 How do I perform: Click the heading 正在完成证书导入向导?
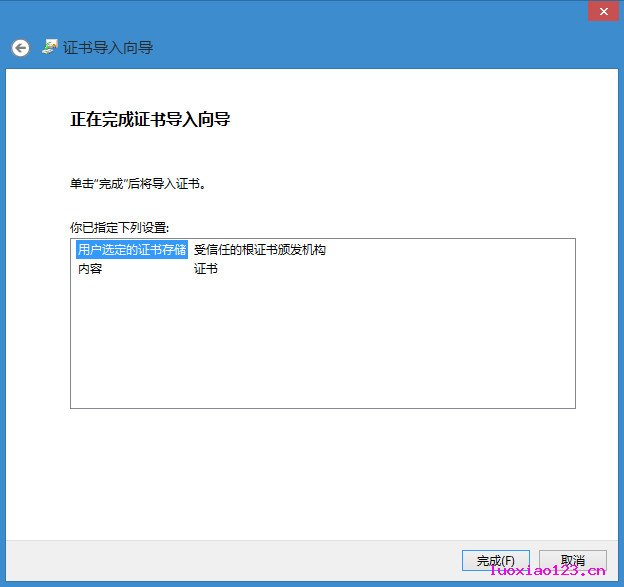[x=151, y=120]
